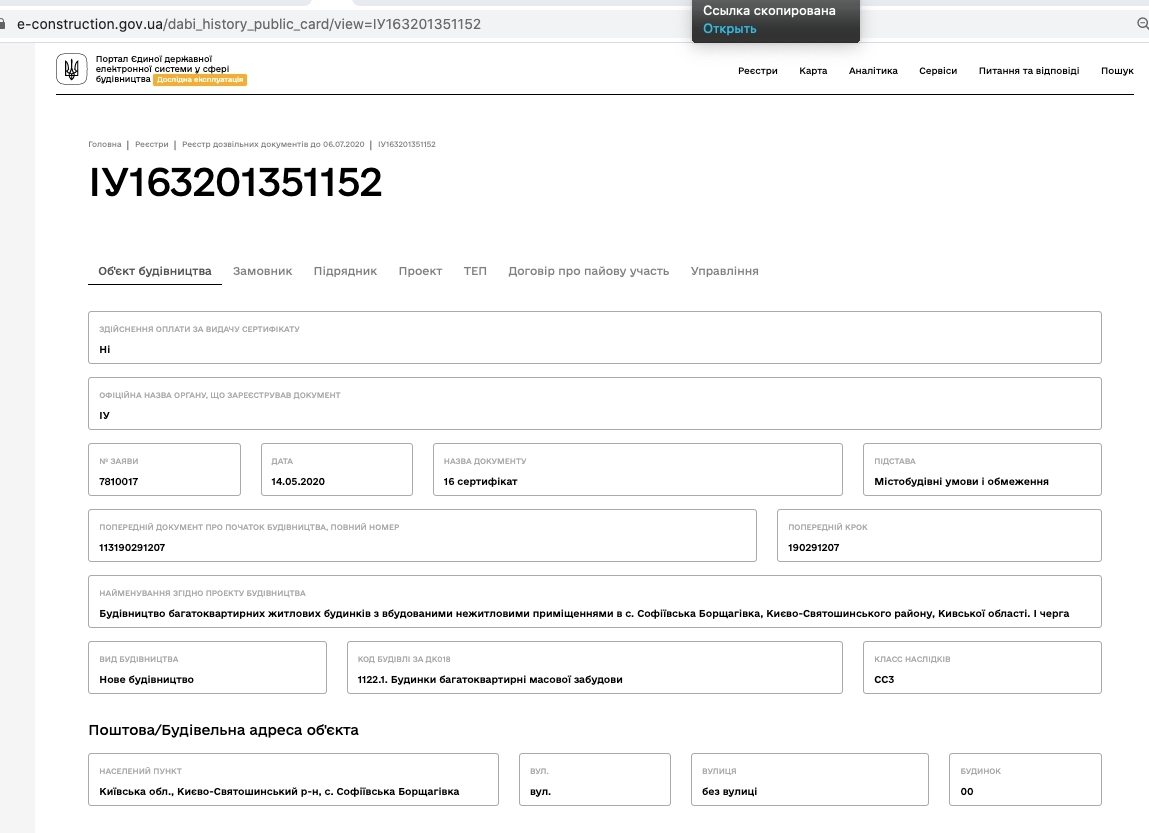
Task: Click the building code 1122.1 value
Action: coord(489,679)
